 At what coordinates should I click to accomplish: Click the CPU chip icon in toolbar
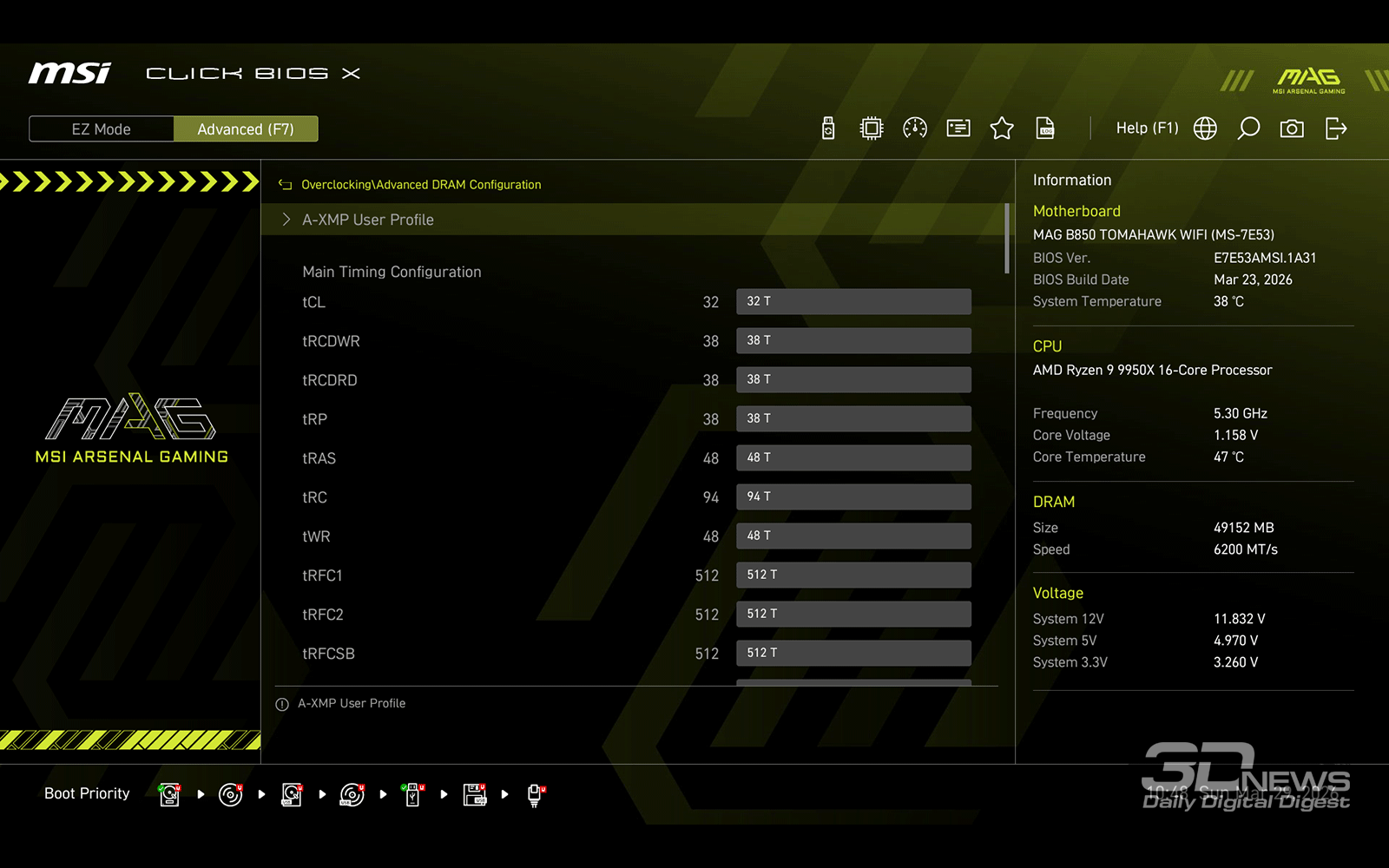[871, 128]
